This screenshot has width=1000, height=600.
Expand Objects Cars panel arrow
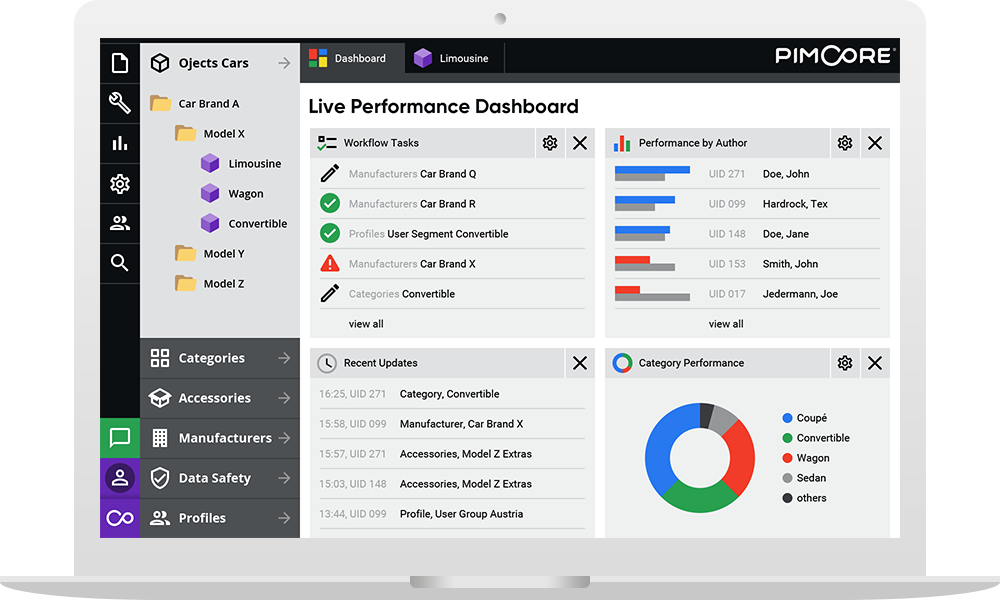[x=284, y=63]
